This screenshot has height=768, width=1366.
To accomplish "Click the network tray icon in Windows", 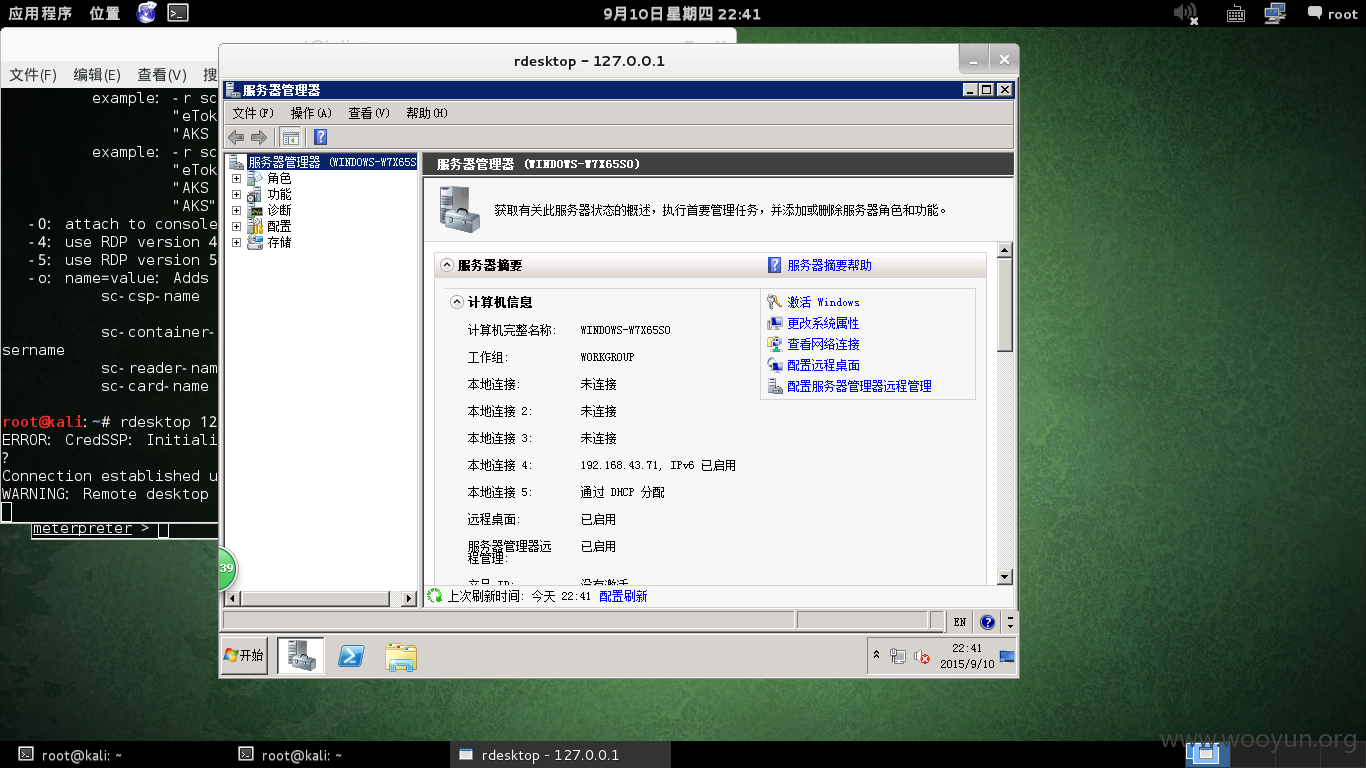I will [898, 657].
